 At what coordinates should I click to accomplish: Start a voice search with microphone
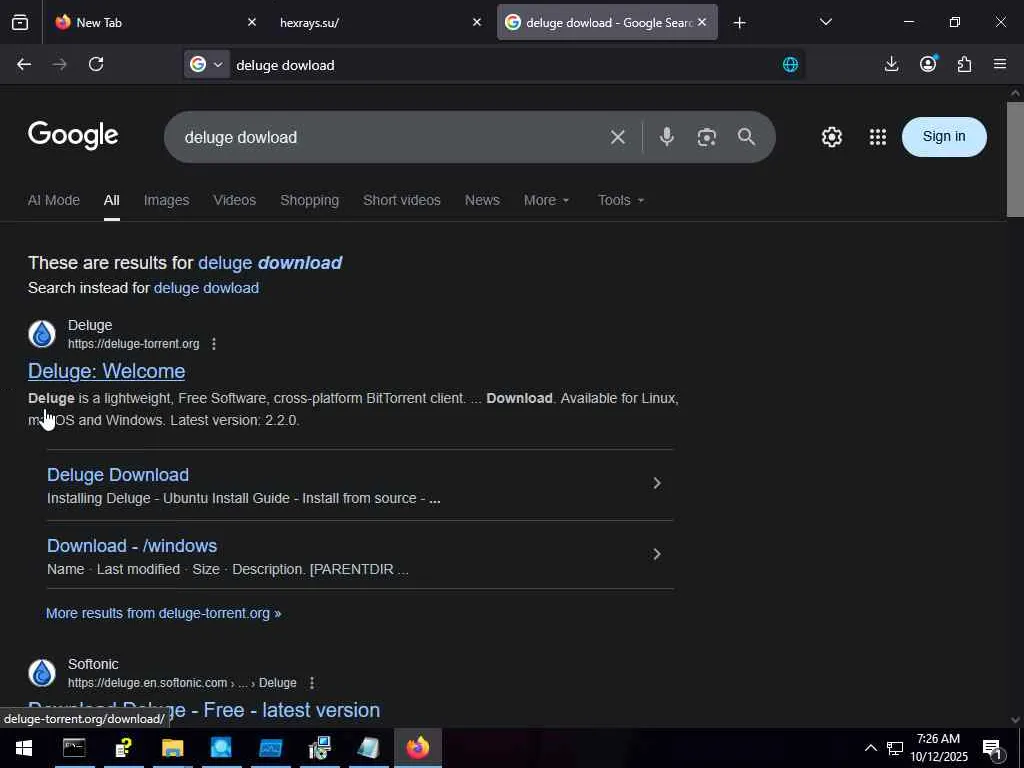666,136
